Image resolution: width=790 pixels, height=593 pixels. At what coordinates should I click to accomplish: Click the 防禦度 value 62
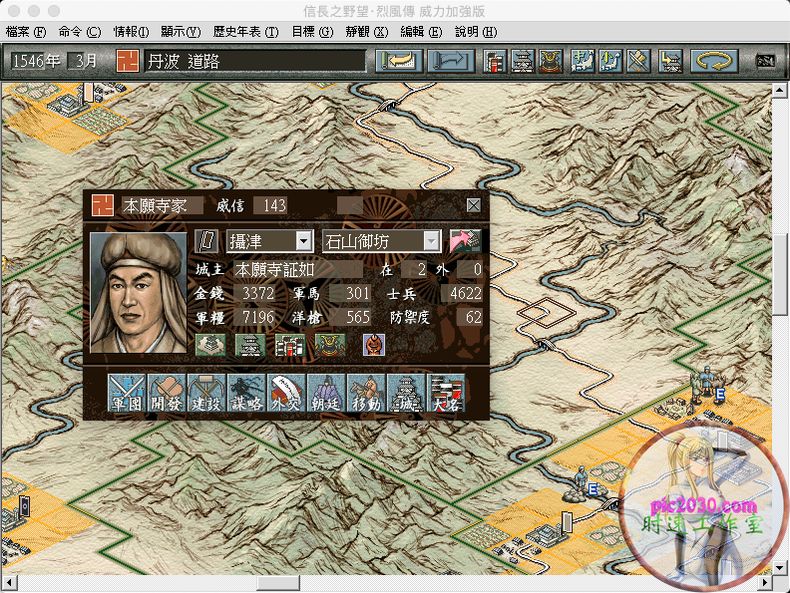pos(470,317)
